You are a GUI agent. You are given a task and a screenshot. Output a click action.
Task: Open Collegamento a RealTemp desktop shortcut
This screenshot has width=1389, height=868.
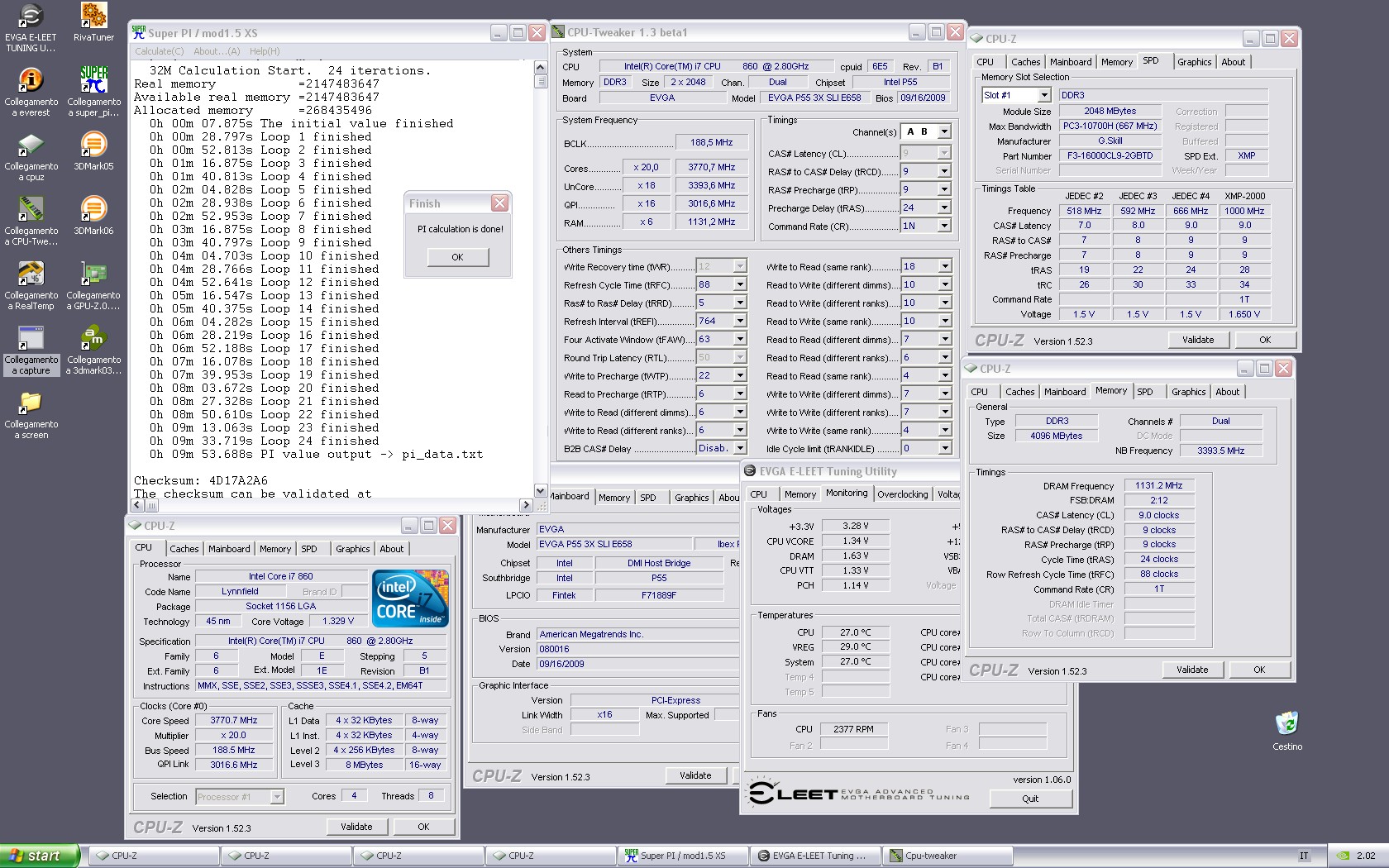pos(31,285)
